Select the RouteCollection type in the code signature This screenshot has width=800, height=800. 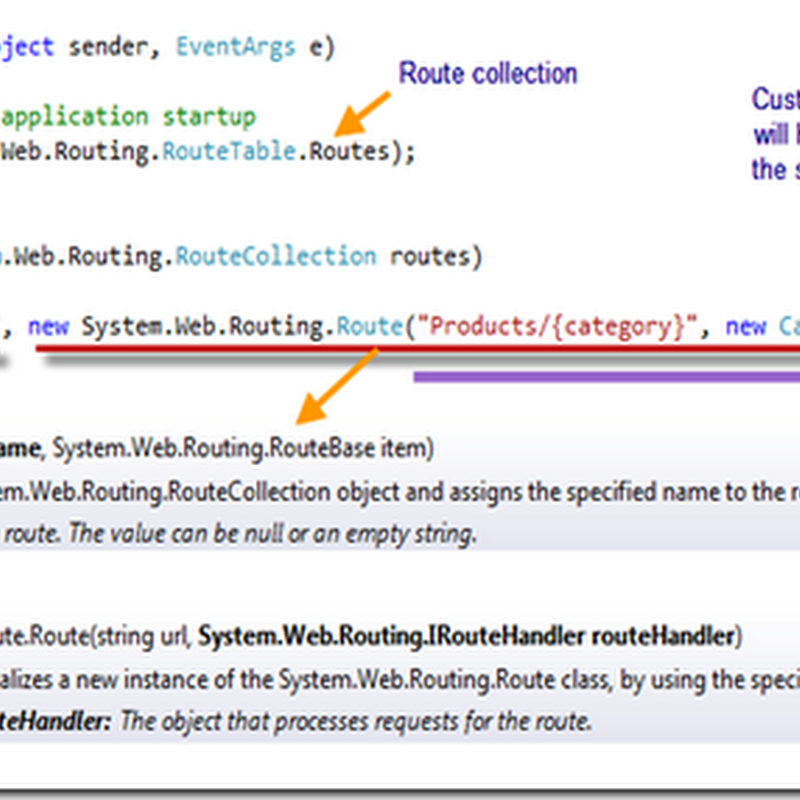[x=276, y=256]
